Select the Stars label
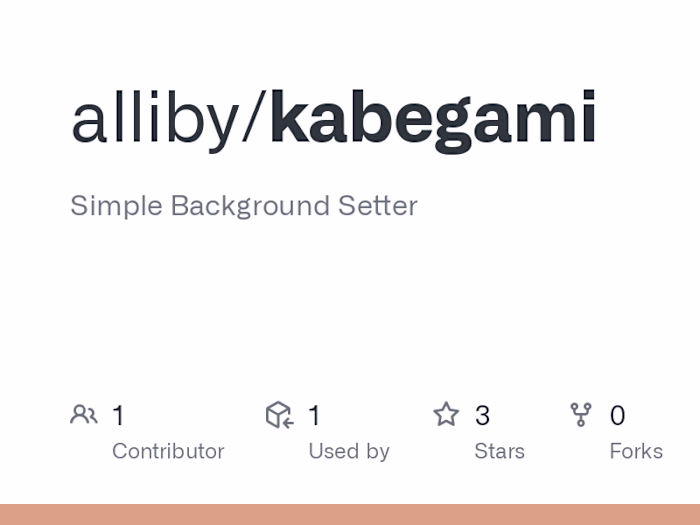 pos(499,451)
